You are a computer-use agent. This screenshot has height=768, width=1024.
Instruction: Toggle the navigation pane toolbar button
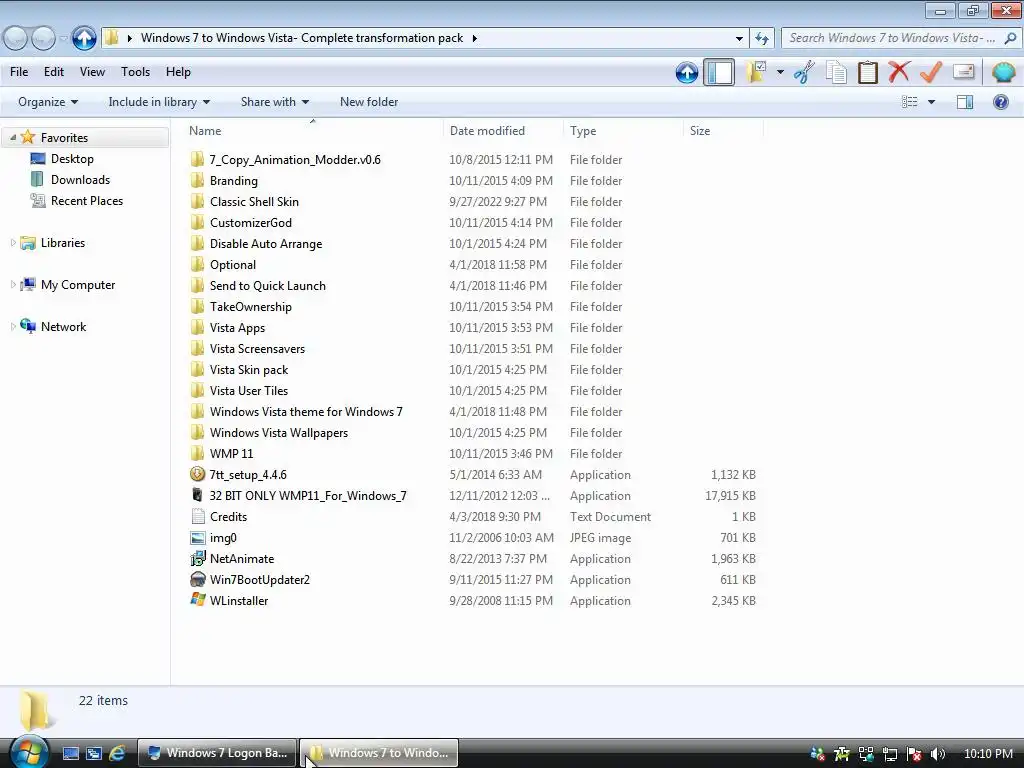tap(719, 72)
